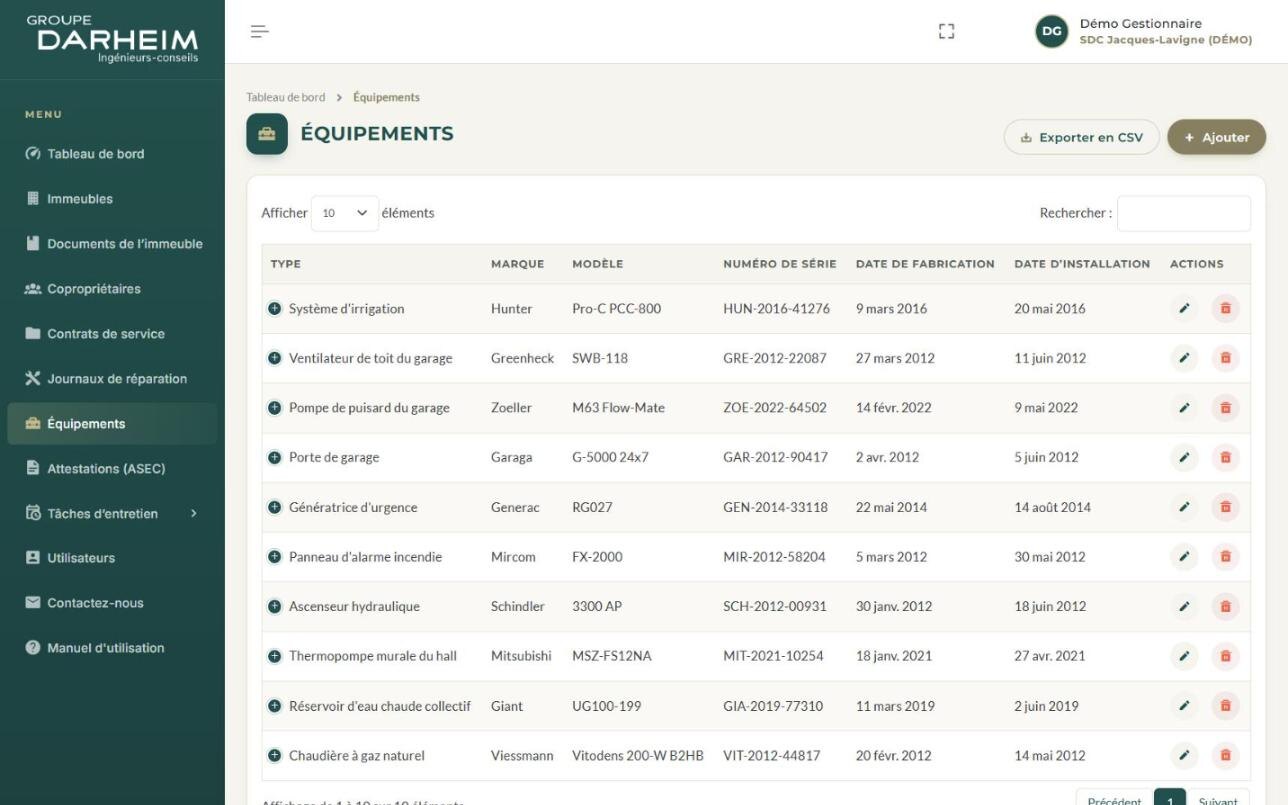1288x805 pixels.
Task: Click pencil icon for Ascenseur hydraulique
Action: [1184, 607]
